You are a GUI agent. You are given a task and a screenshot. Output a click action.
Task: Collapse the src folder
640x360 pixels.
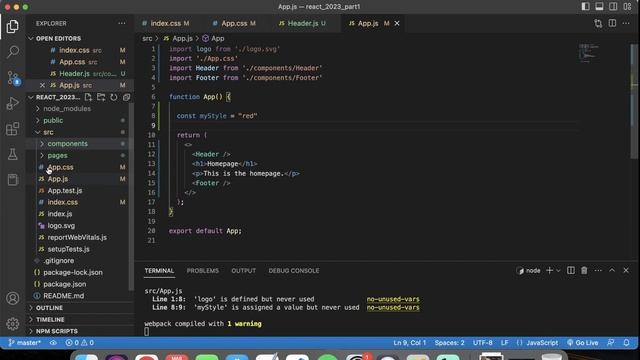pyautogui.click(x=38, y=132)
